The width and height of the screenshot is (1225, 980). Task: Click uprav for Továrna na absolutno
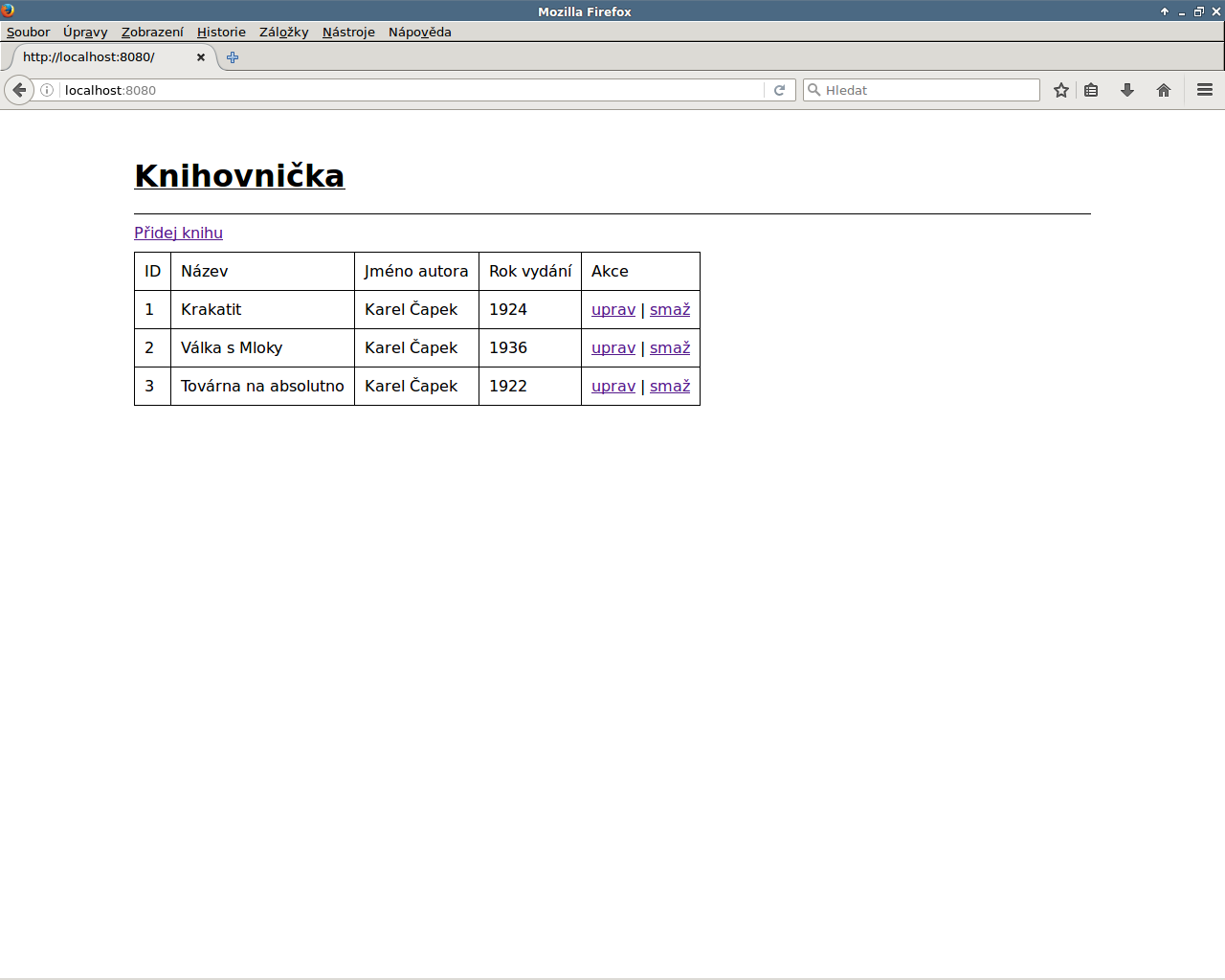click(612, 386)
